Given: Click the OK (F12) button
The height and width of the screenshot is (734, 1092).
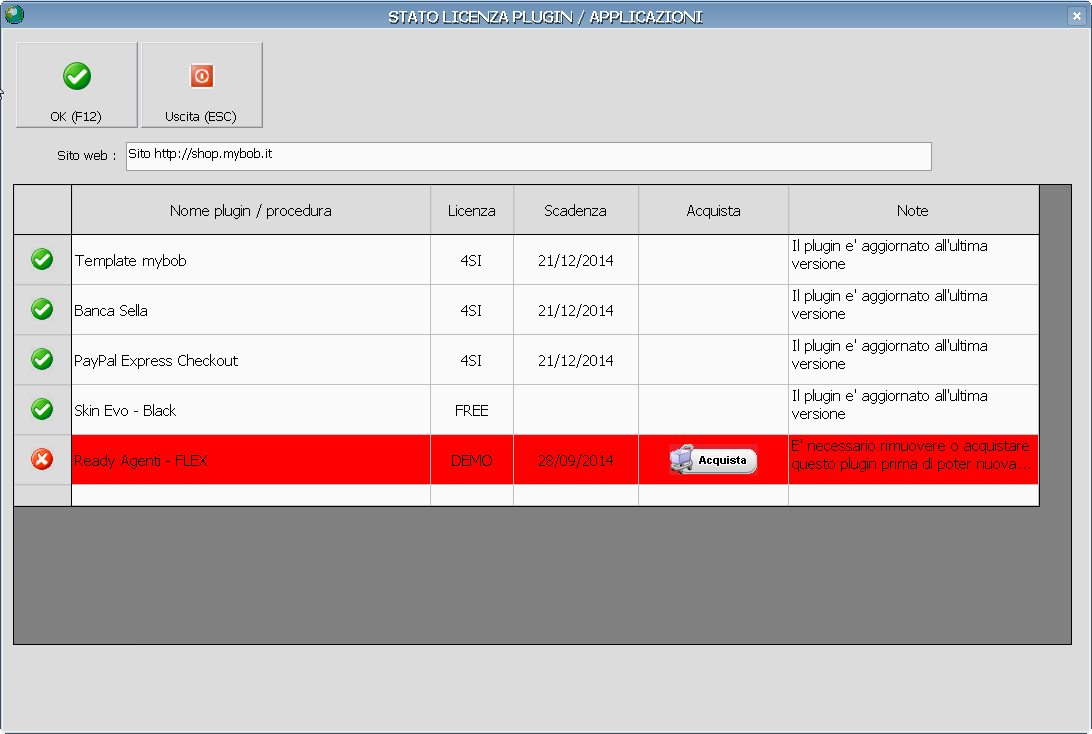Looking at the screenshot, I should coord(77,85).
